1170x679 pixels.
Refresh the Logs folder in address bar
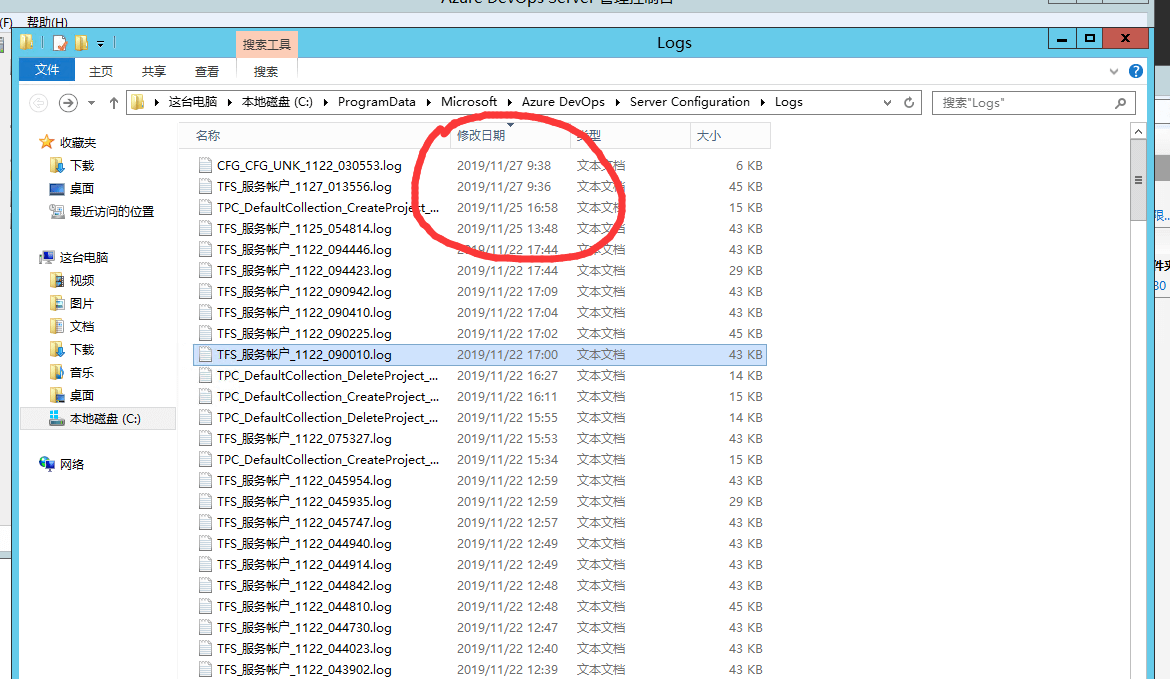click(x=909, y=102)
